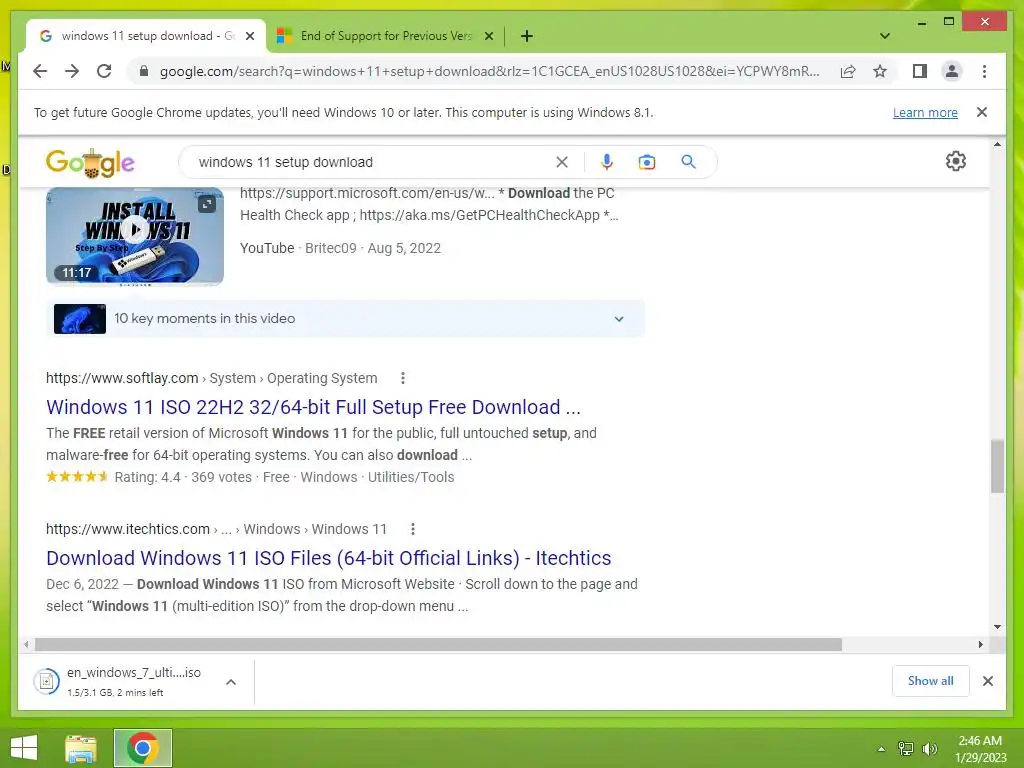Open softlay.com result options menu
This screenshot has width=1024, height=768.
tap(402, 378)
